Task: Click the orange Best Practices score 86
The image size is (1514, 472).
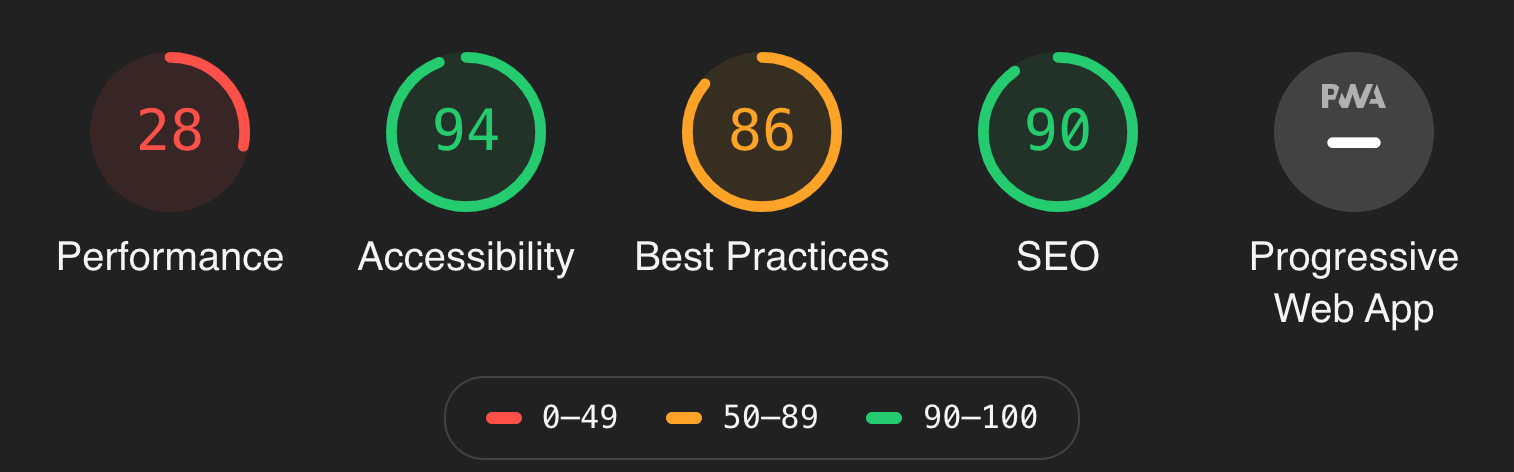Action: [762, 131]
